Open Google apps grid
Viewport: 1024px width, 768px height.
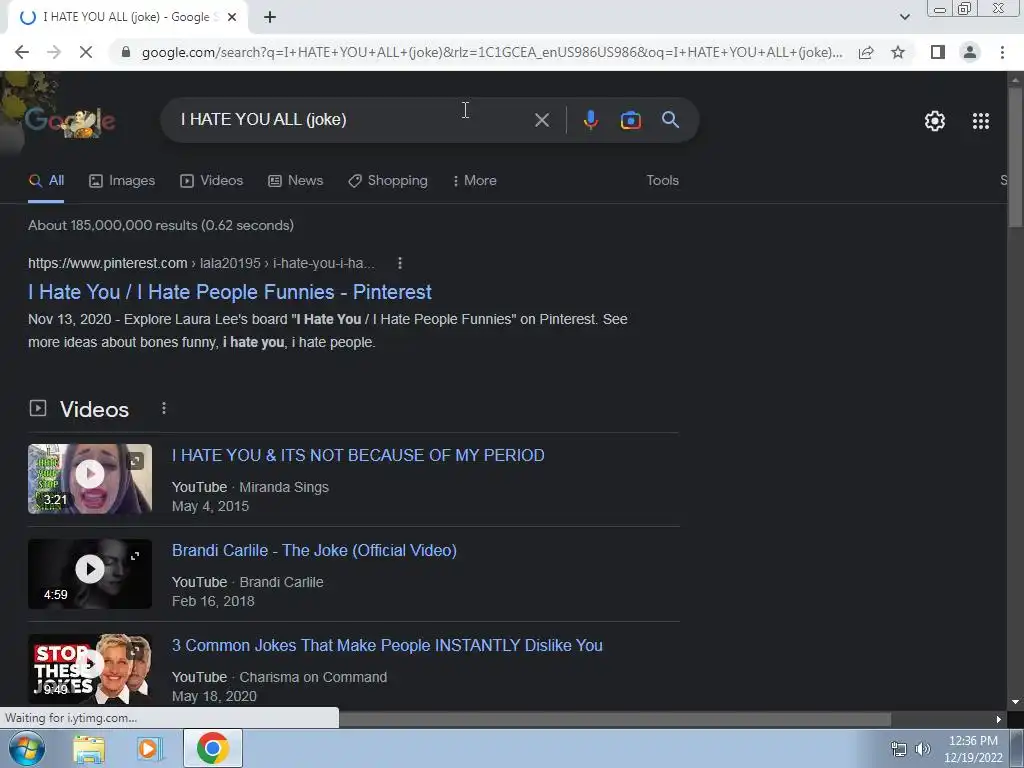pyautogui.click(x=980, y=121)
